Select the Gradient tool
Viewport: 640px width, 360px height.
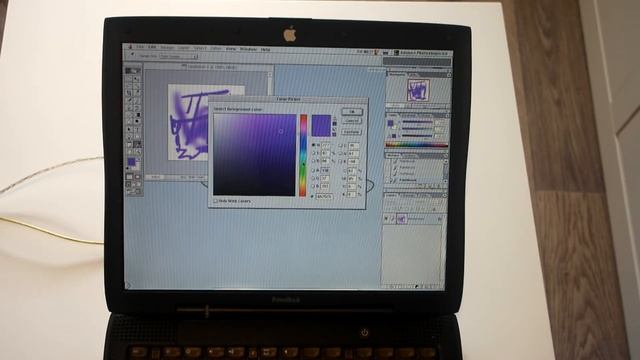coord(137,115)
